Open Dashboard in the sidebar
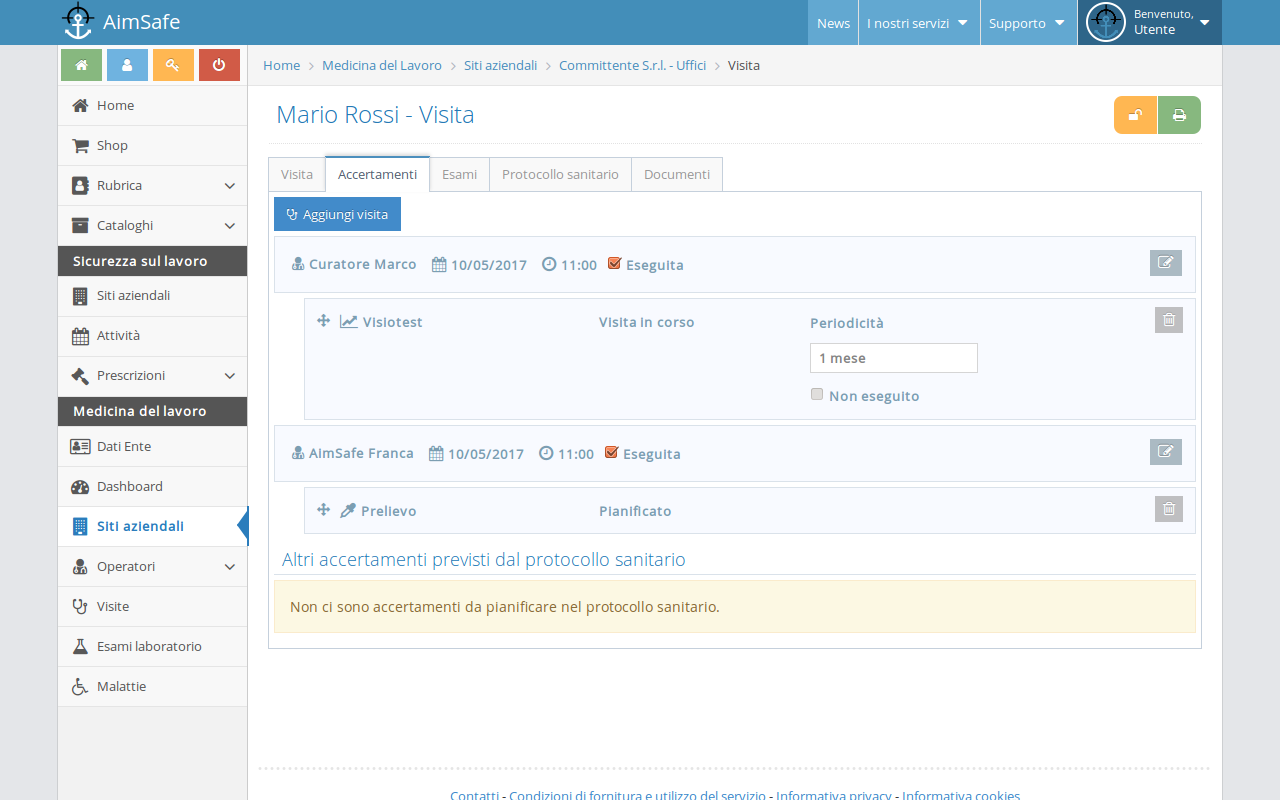1280x800 pixels. (152, 487)
